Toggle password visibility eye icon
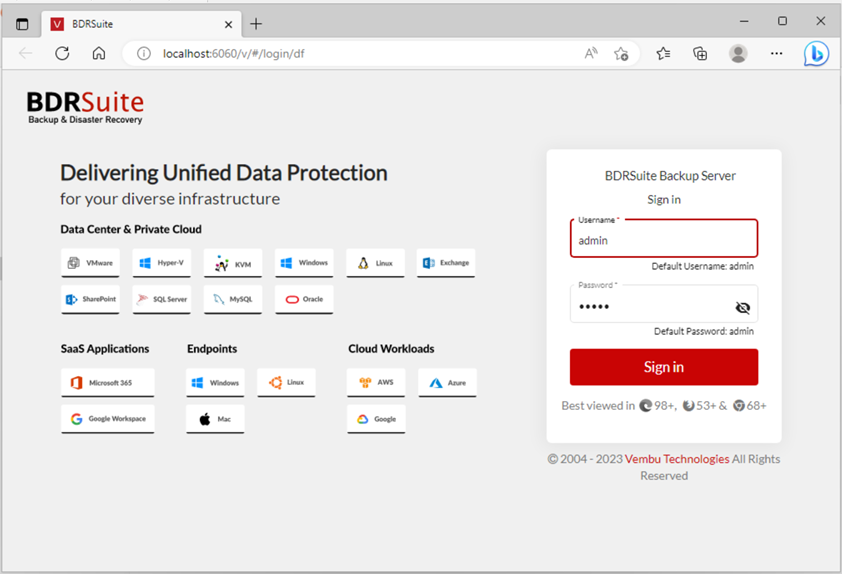Viewport: 842px width, 574px height. (743, 308)
